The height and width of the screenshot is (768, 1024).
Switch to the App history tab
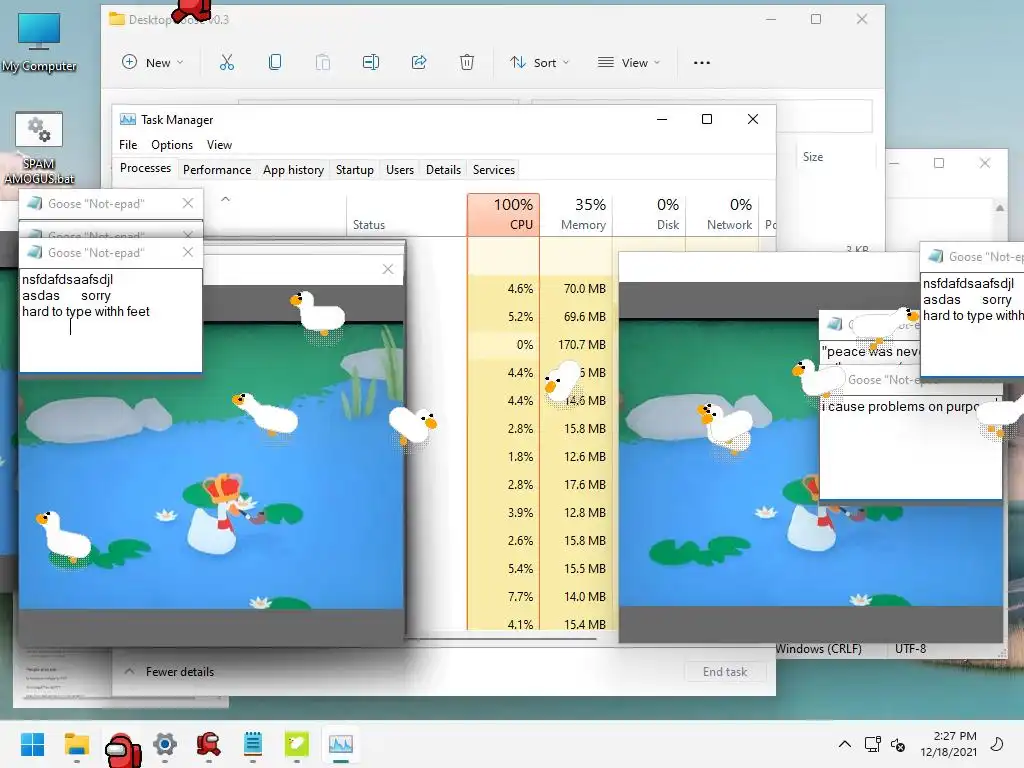click(x=293, y=170)
